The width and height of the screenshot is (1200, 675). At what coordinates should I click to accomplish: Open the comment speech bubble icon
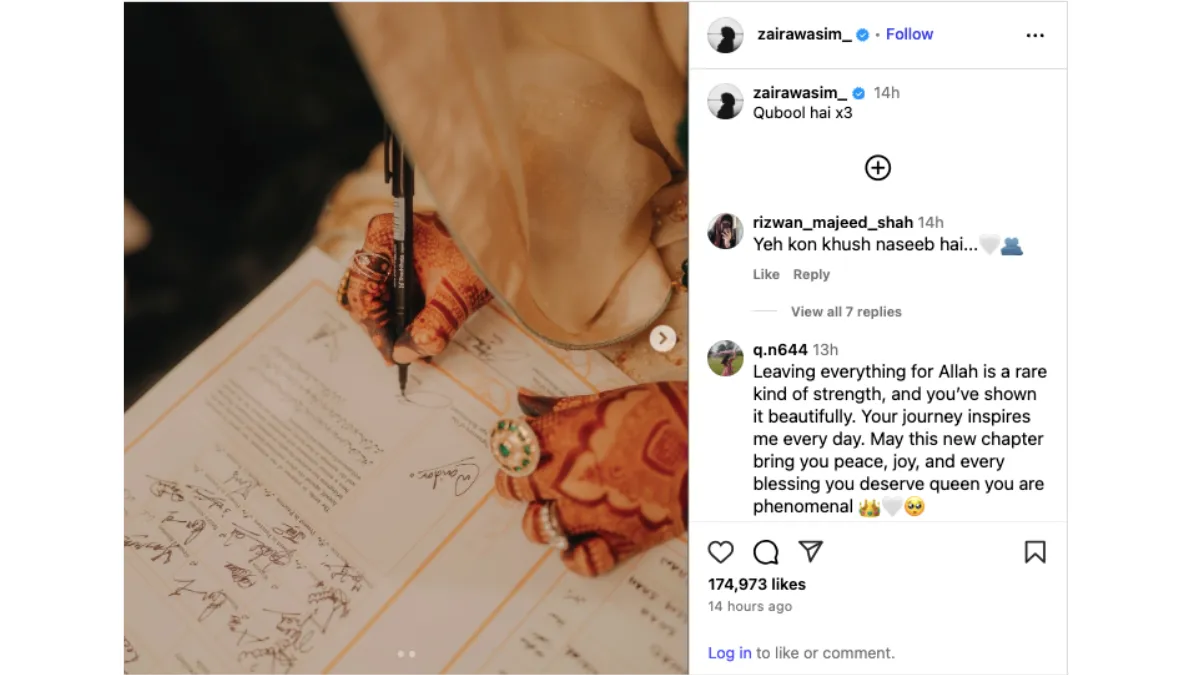click(x=766, y=552)
